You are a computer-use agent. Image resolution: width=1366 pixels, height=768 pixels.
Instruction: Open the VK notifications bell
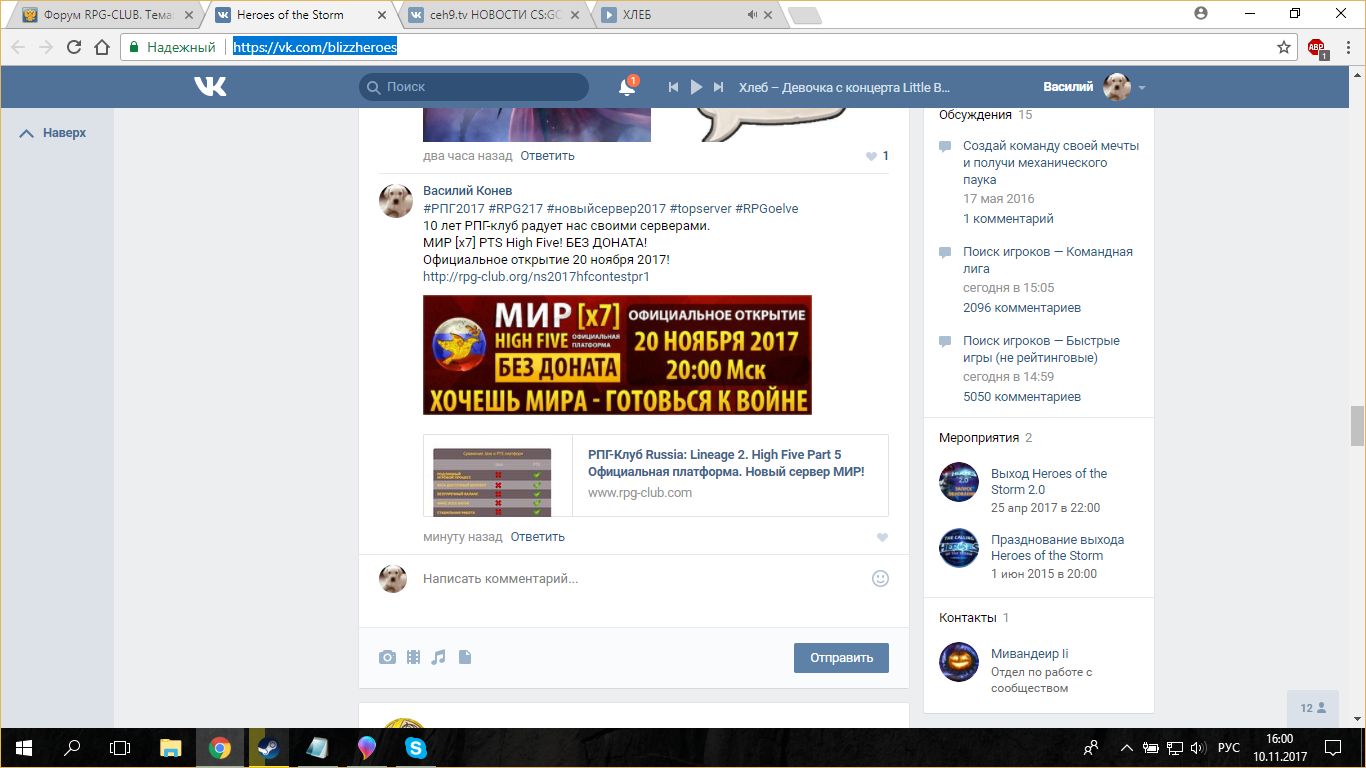(x=627, y=87)
